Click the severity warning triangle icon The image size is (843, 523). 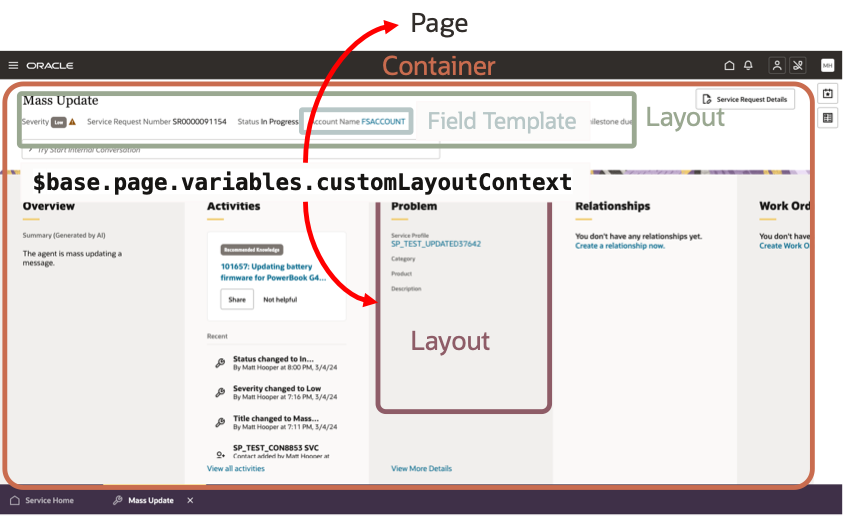(73, 122)
